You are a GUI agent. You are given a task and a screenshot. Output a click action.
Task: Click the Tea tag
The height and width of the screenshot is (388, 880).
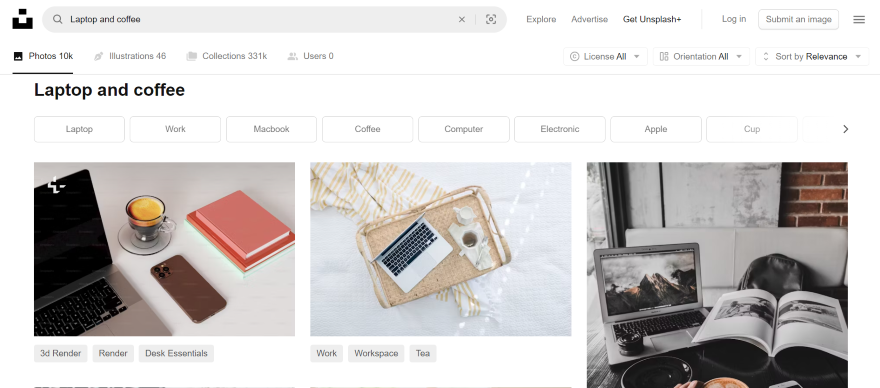point(423,353)
